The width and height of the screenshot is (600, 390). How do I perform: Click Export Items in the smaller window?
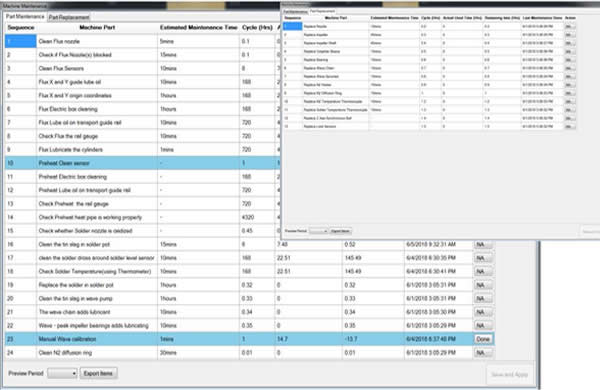pyautogui.click(x=340, y=231)
